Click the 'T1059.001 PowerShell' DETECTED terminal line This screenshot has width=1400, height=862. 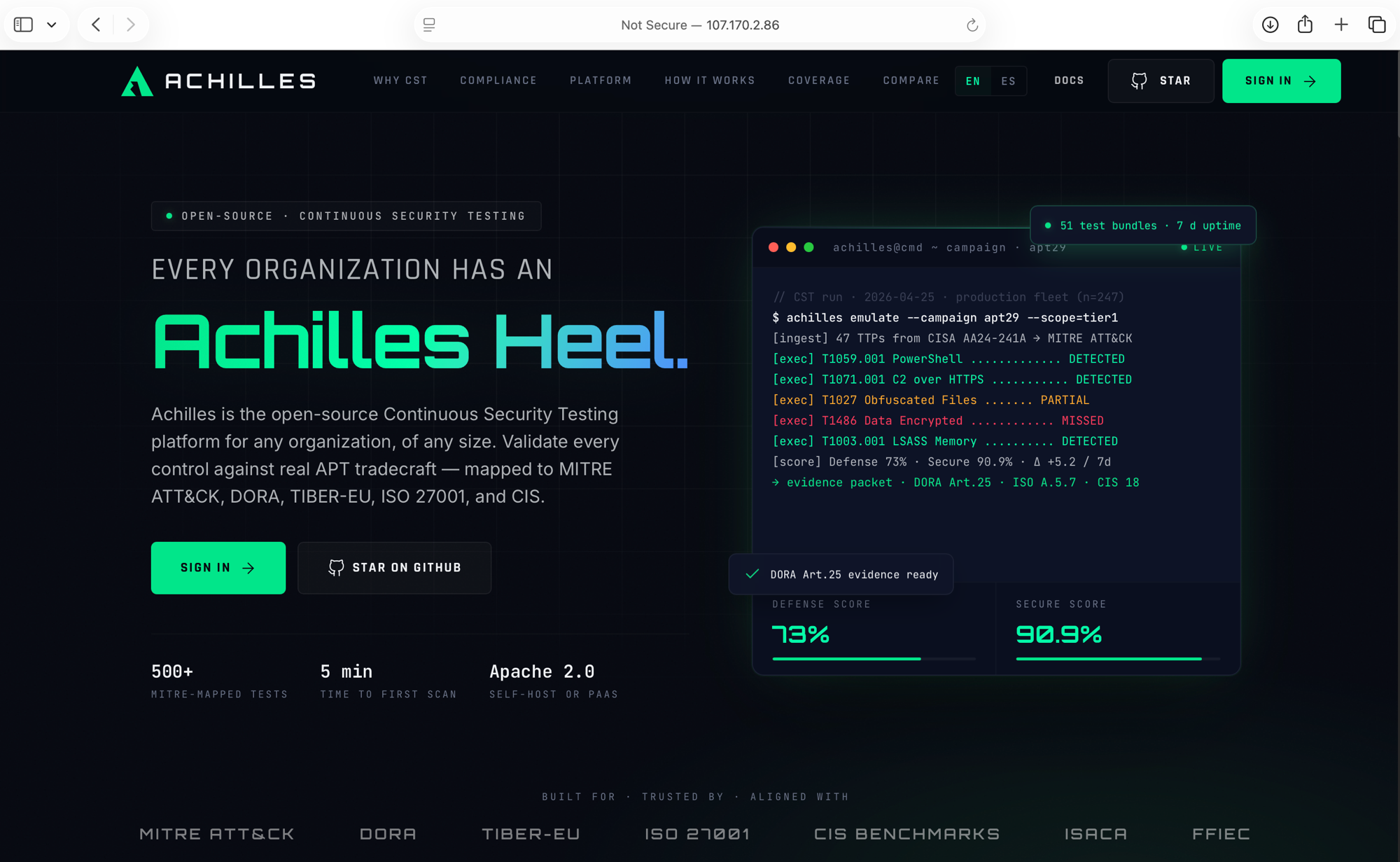tap(948, 359)
